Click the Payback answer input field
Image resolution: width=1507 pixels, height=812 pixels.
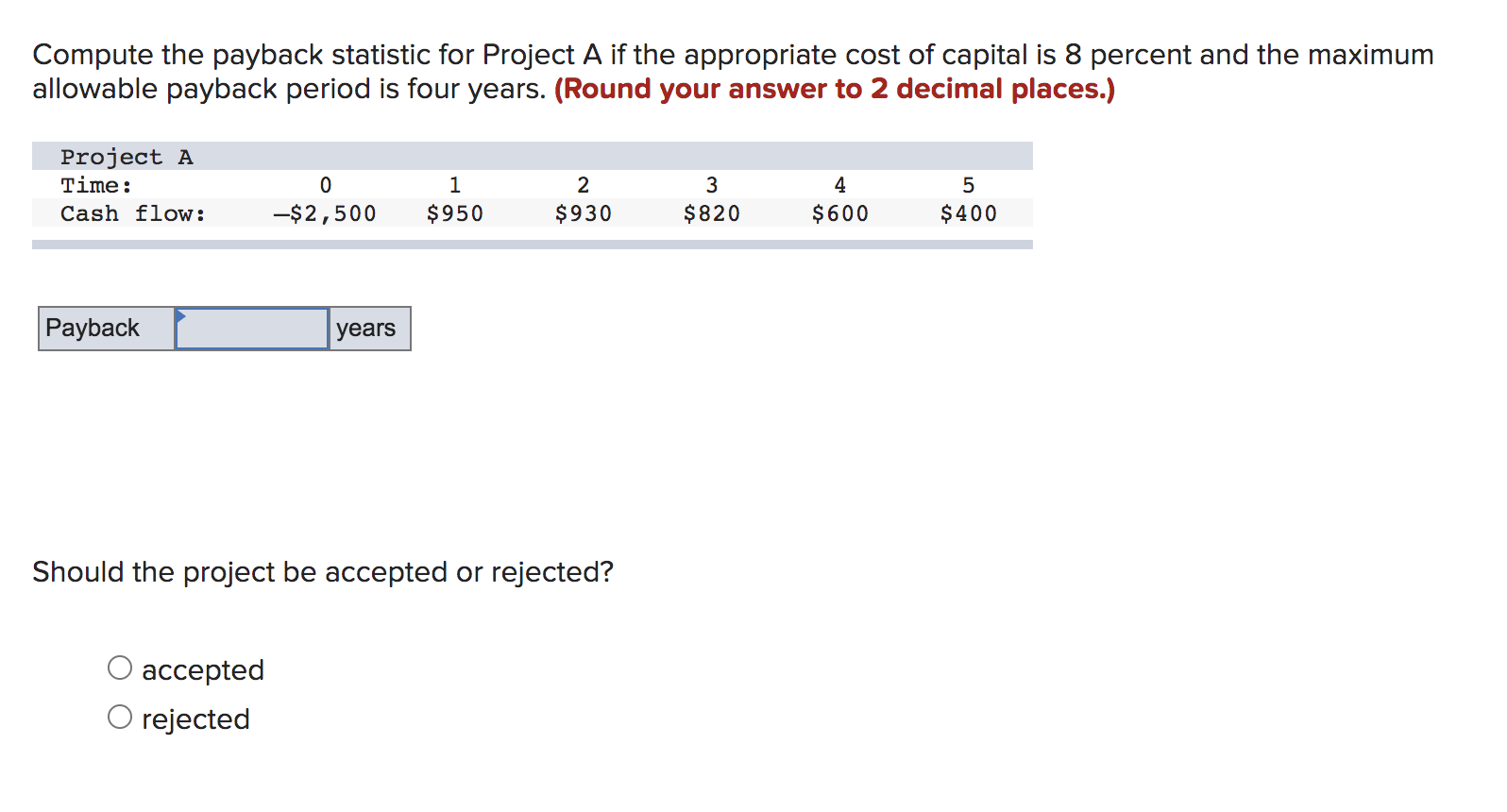(250, 329)
